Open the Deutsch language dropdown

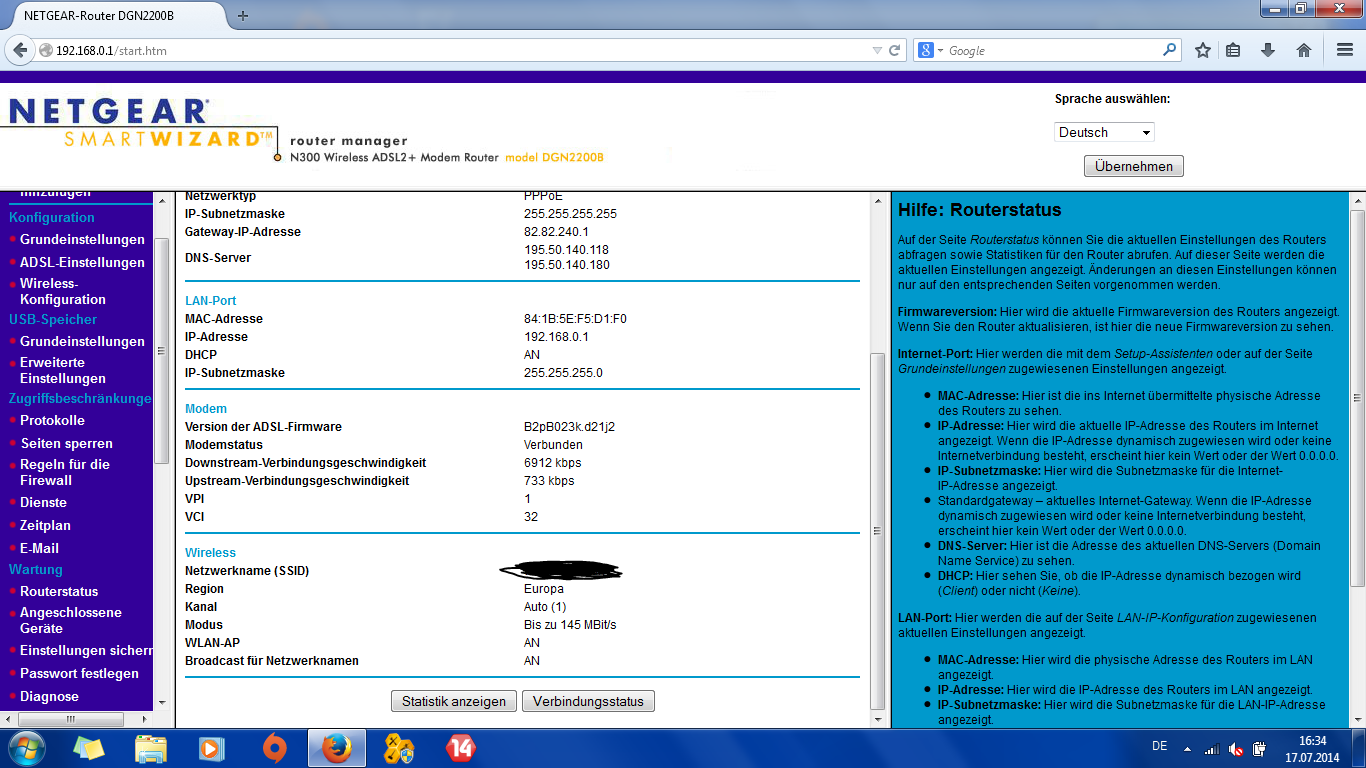pyautogui.click(x=1104, y=132)
